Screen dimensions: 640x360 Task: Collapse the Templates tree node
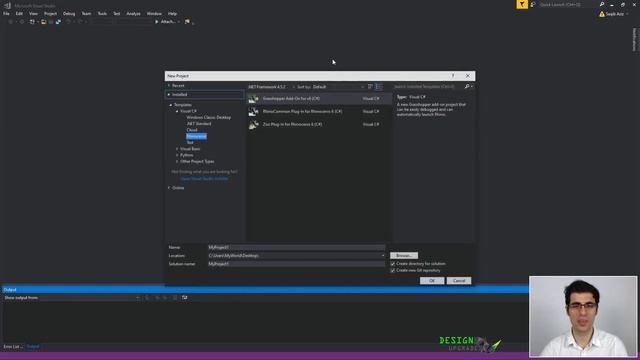tap(171, 105)
